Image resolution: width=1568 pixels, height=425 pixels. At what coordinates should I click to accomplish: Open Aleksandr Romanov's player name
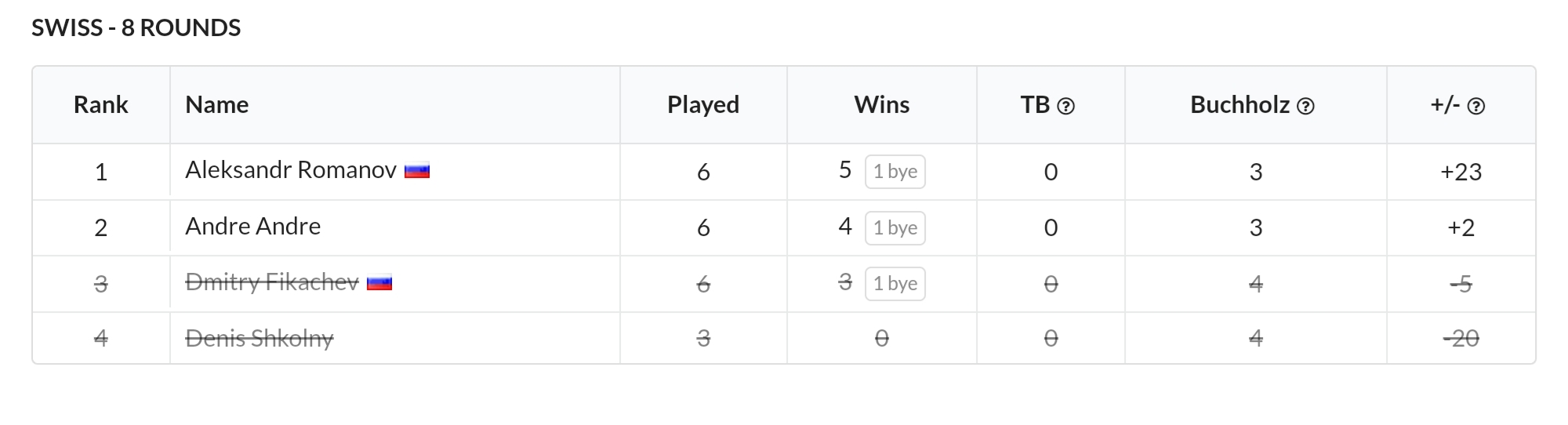tap(291, 170)
